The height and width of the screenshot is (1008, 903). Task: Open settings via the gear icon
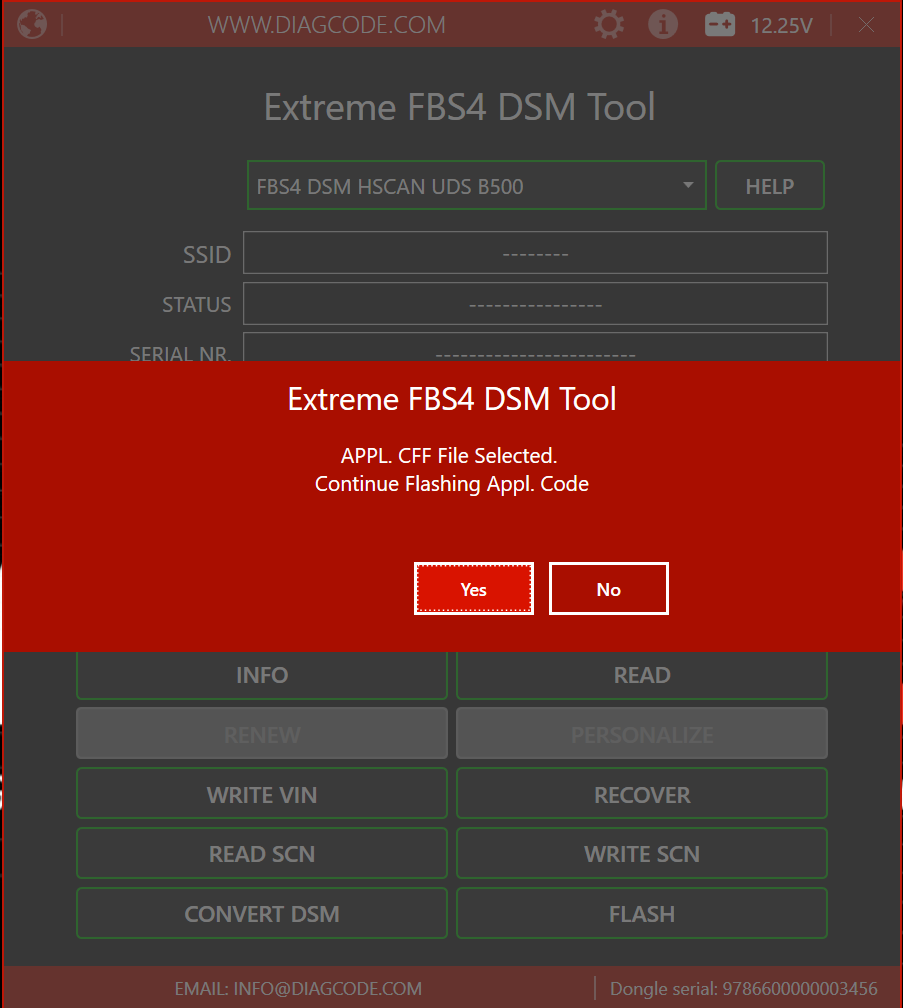tap(608, 25)
